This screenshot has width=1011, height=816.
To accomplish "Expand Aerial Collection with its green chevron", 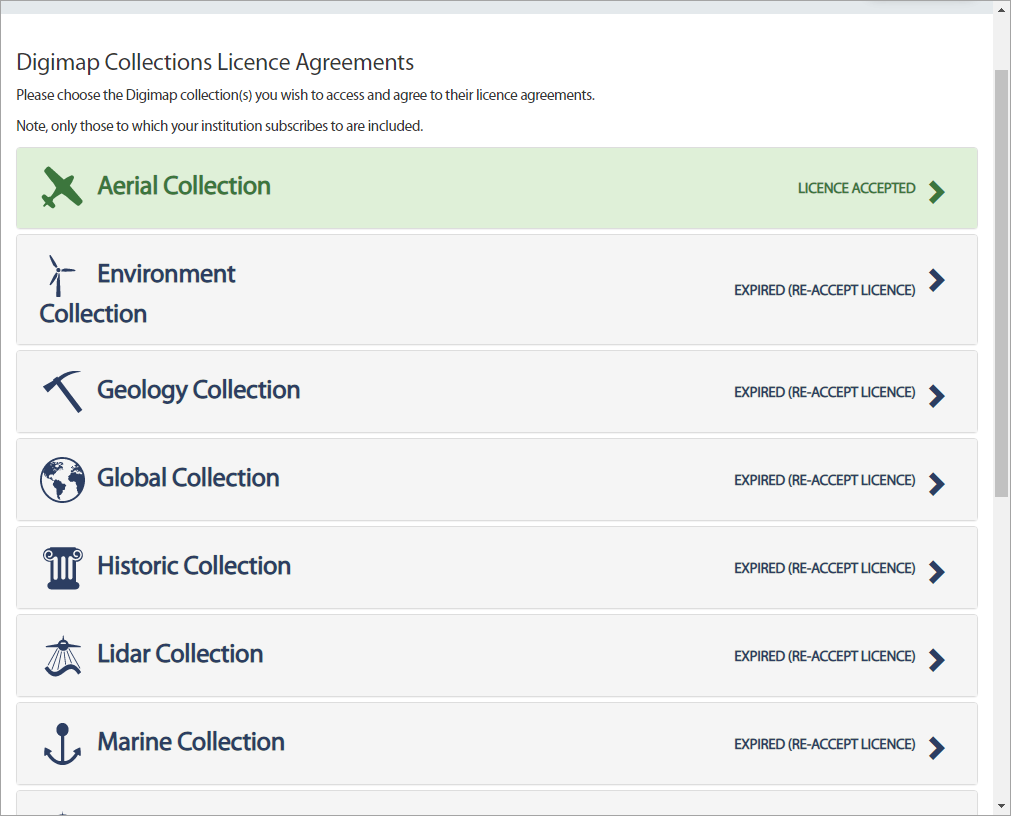I will [x=937, y=191].
